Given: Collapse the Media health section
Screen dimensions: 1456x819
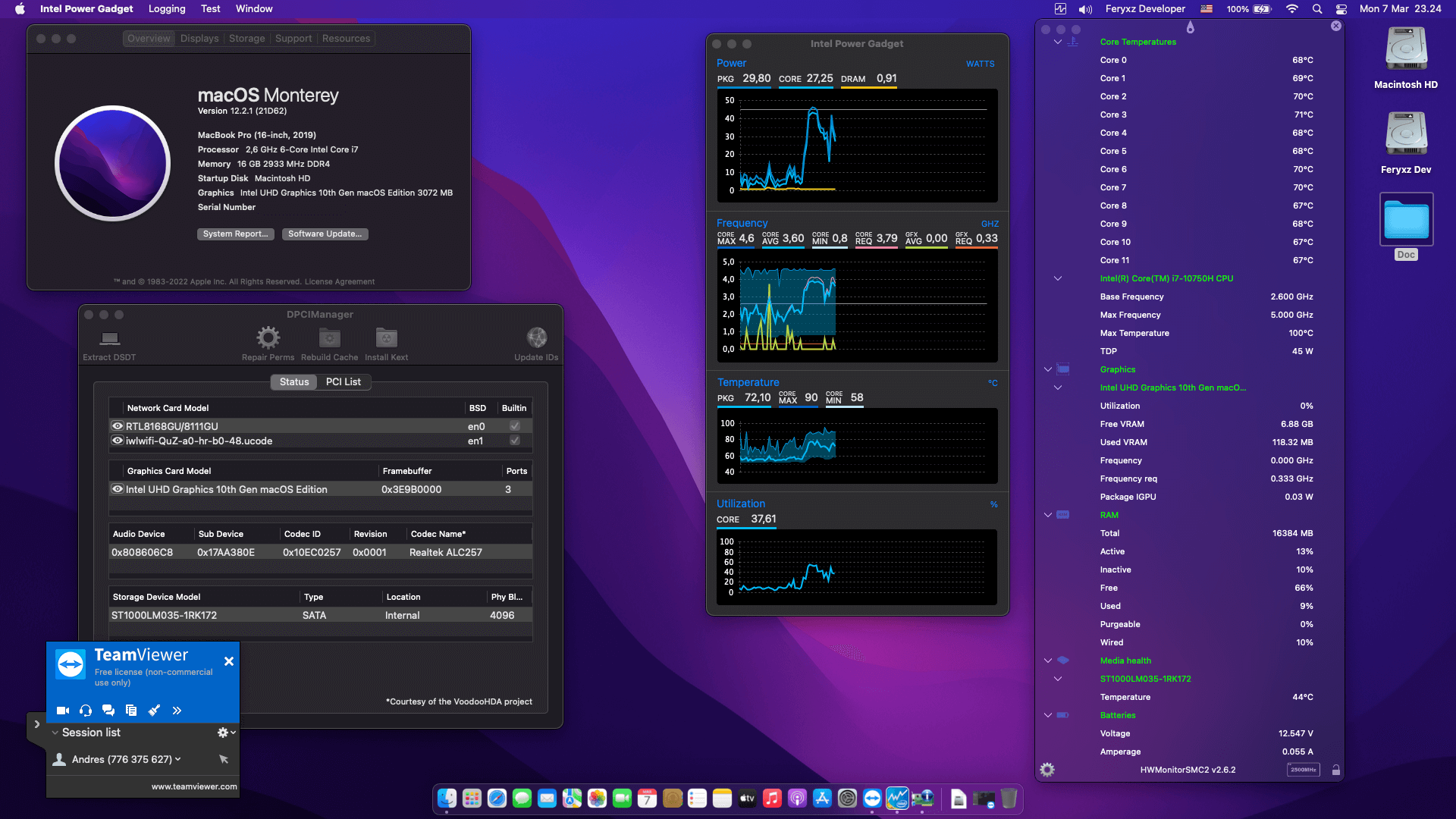Looking at the screenshot, I should click(x=1048, y=661).
